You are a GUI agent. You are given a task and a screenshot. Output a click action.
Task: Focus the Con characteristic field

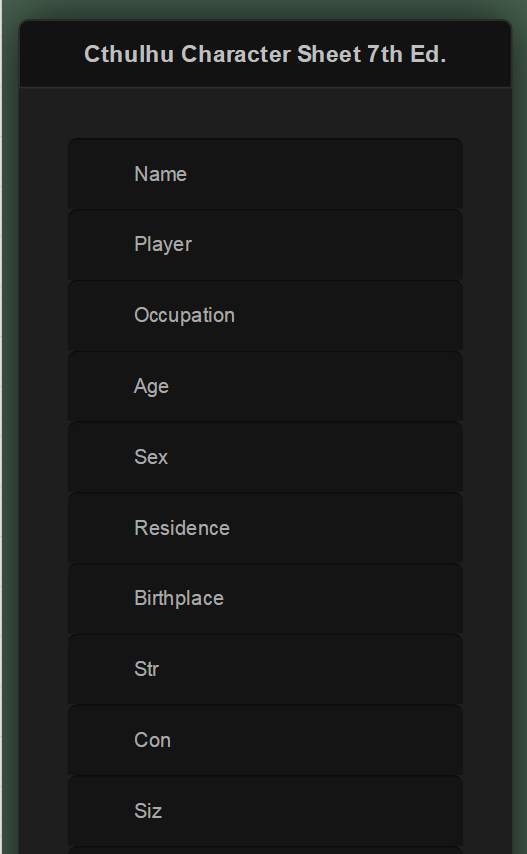265,740
